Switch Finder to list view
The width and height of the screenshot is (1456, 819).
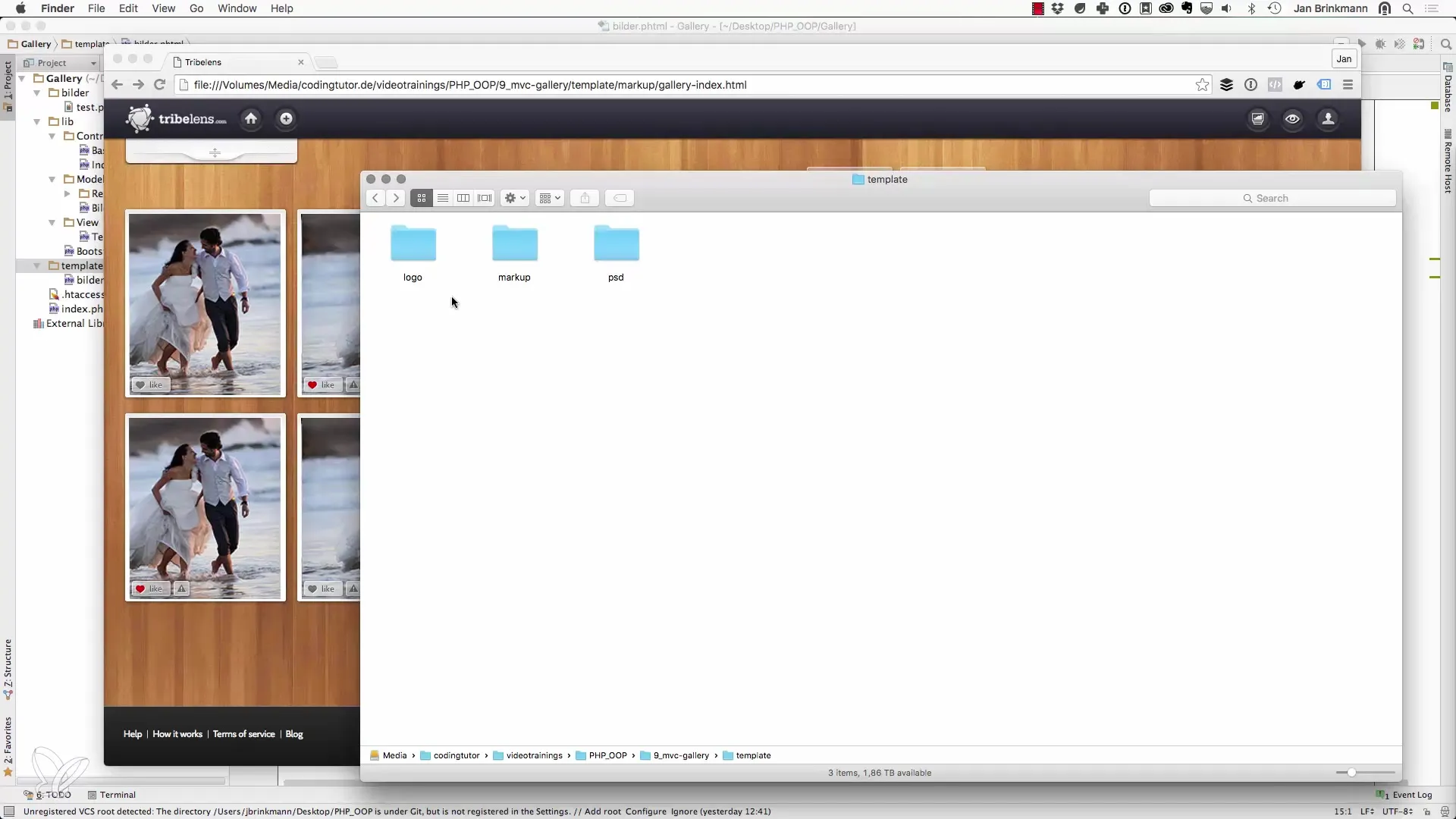coord(443,198)
